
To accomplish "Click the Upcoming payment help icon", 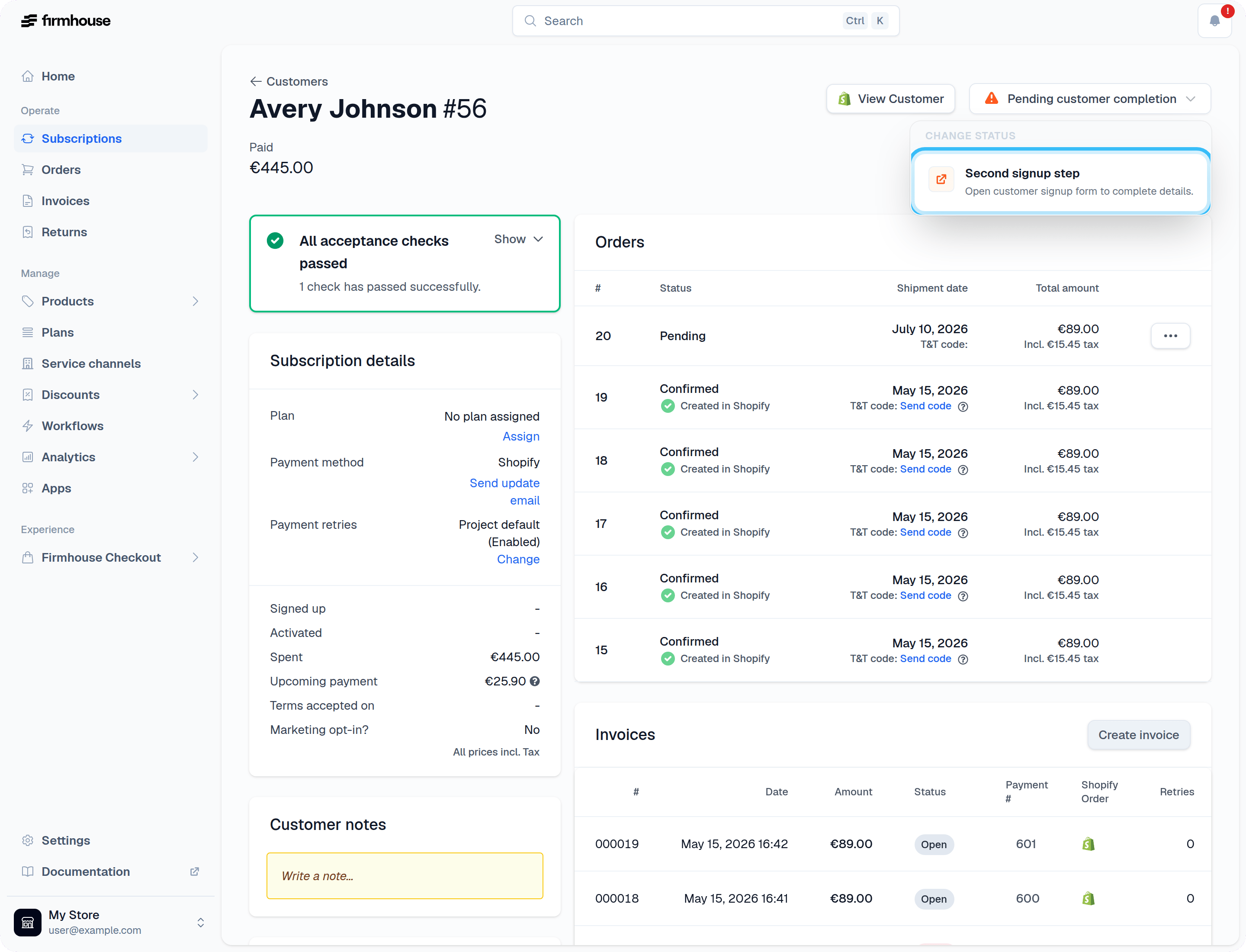I will [534, 682].
